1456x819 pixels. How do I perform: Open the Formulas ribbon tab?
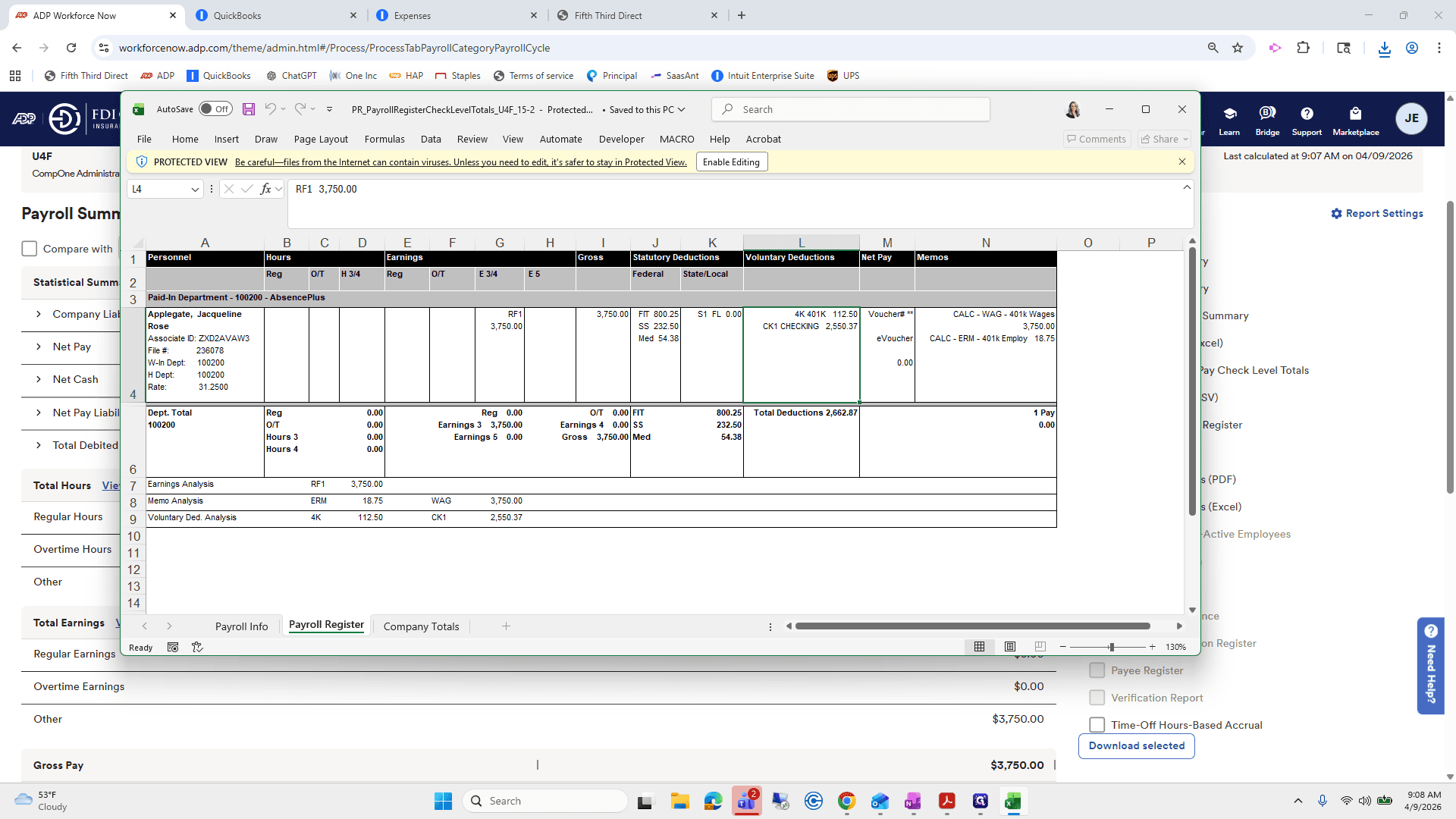pos(384,139)
